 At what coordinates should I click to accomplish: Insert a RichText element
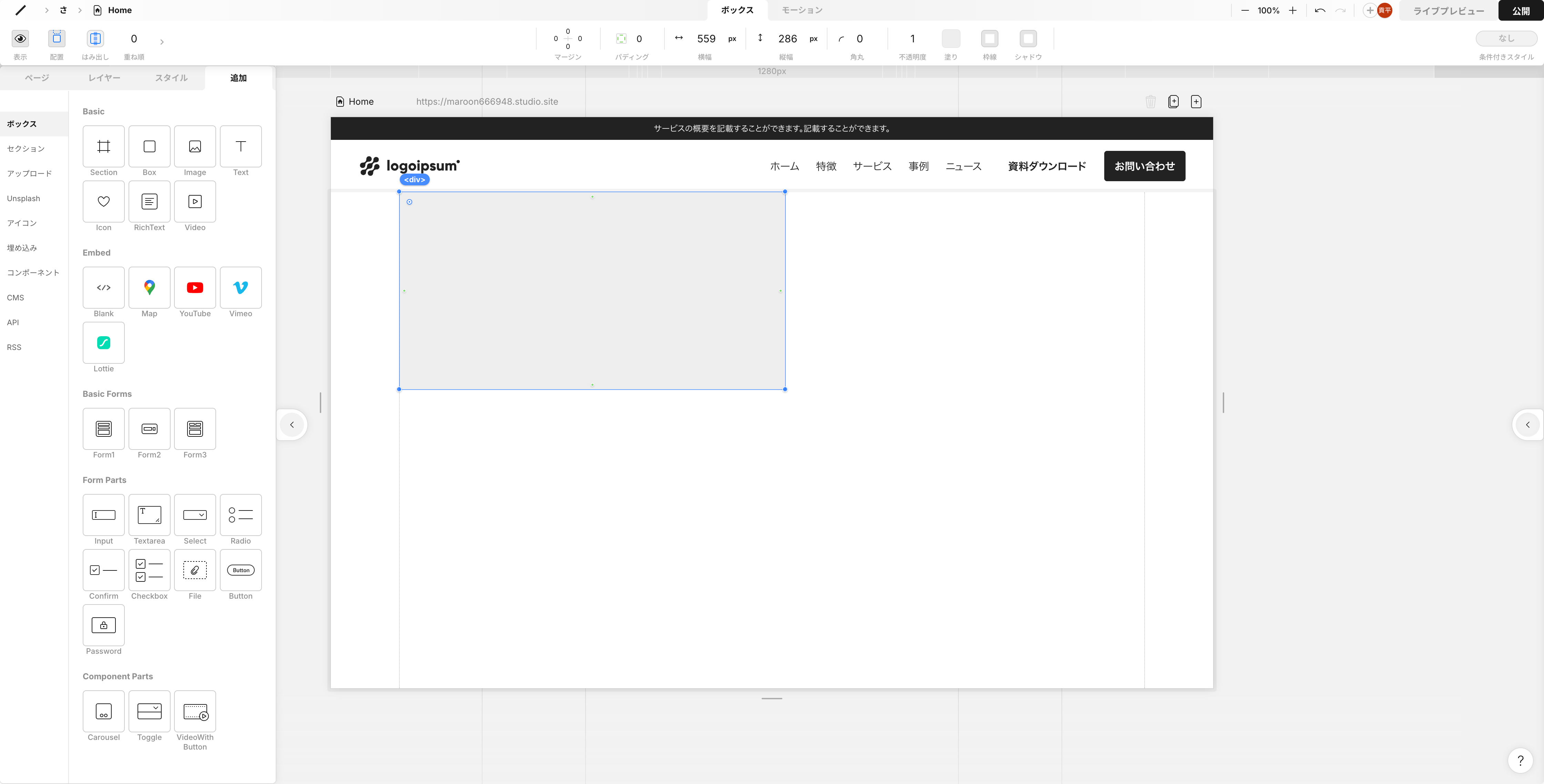149,201
